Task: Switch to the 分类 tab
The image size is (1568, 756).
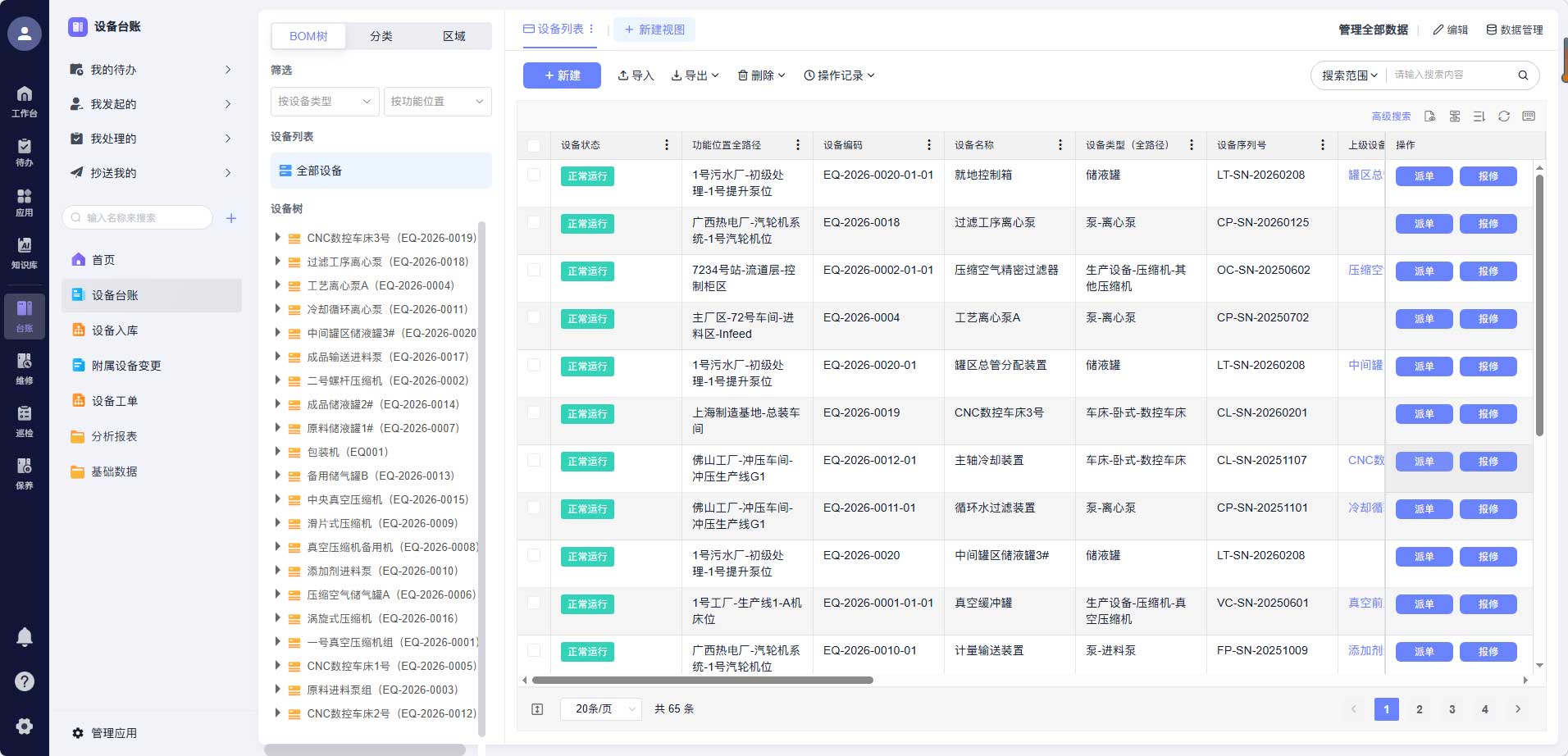Action: 381,36
